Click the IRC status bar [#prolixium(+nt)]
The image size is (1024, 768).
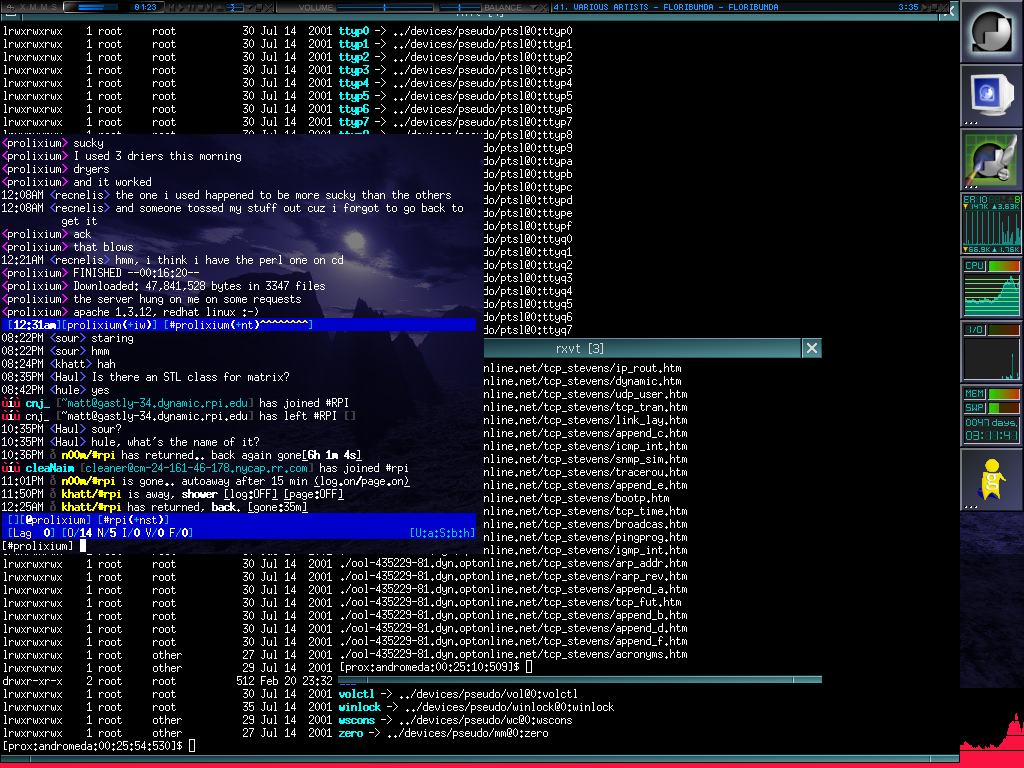click(x=238, y=325)
